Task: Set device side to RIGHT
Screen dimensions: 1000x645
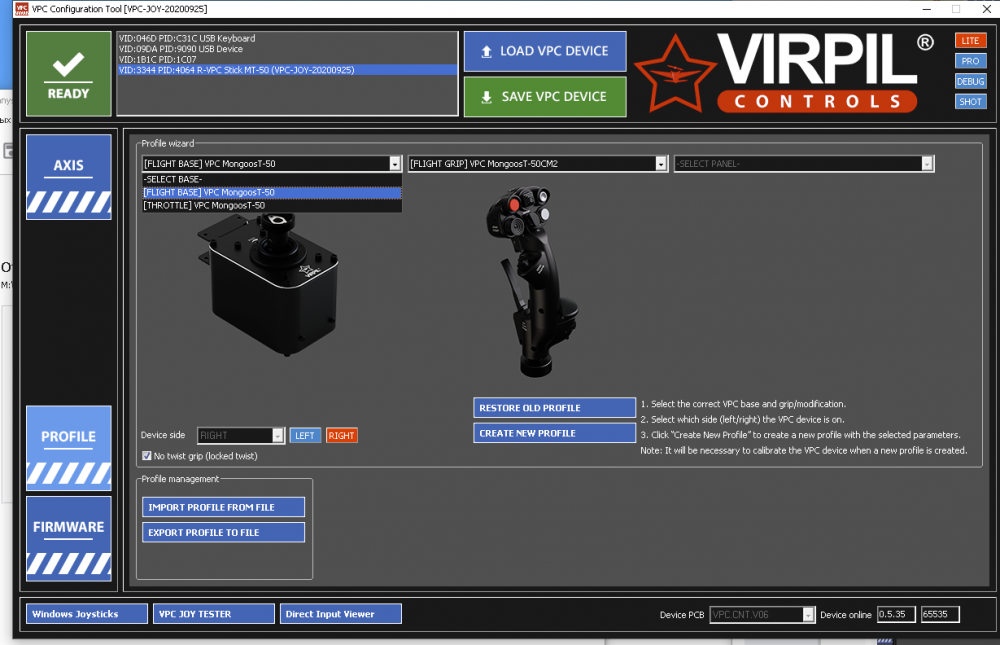Action: pos(341,436)
